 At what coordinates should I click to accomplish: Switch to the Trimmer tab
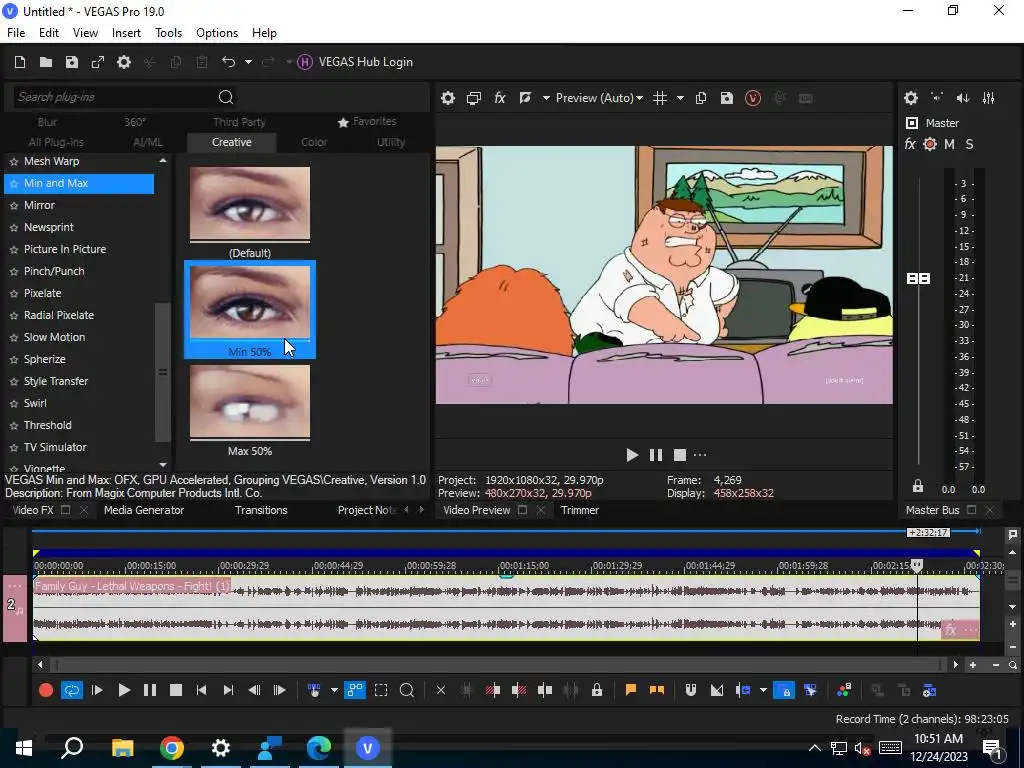pos(580,510)
